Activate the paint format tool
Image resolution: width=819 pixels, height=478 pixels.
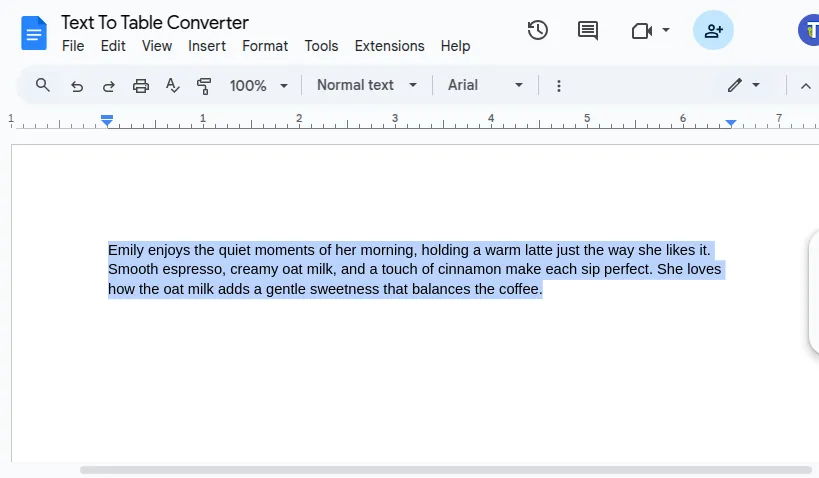click(205, 86)
